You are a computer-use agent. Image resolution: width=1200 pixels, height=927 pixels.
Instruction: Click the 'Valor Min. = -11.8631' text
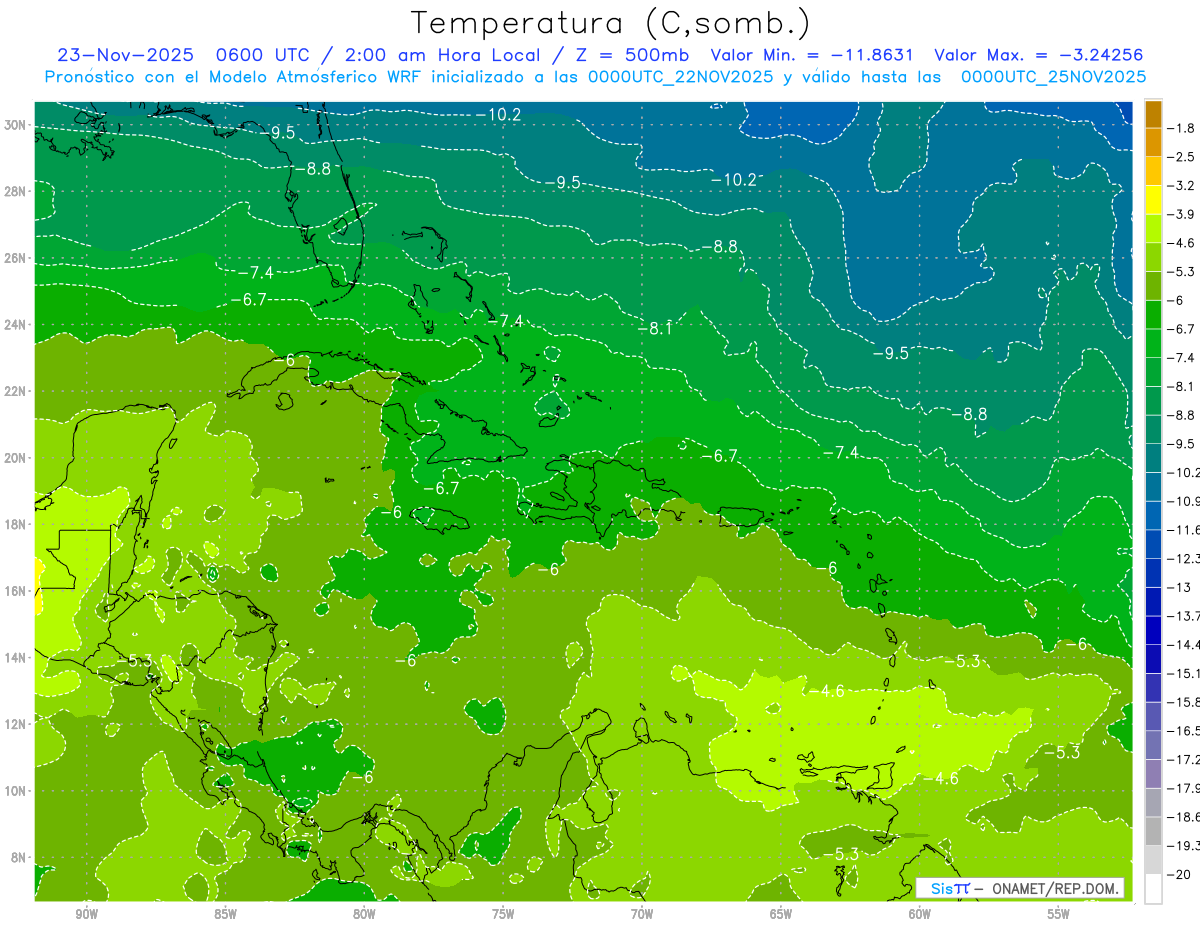[811, 55]
